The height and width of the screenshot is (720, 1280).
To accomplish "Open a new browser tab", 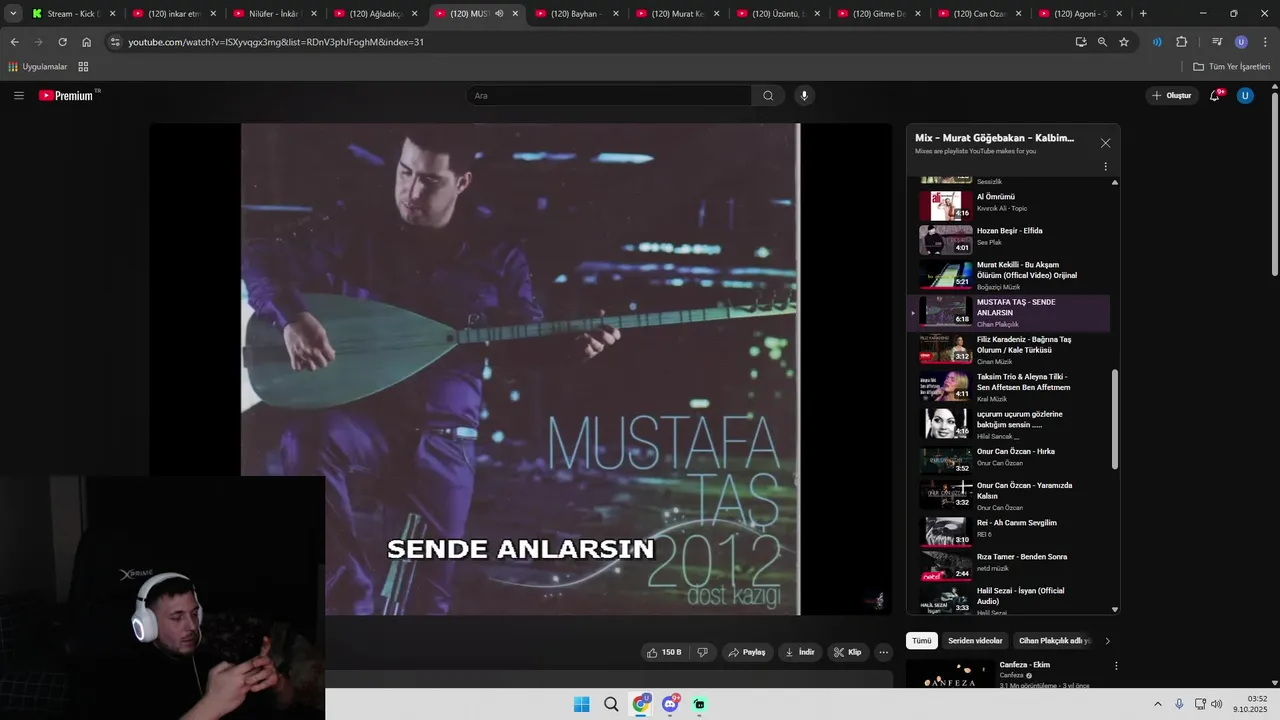I will [1143, 14].
